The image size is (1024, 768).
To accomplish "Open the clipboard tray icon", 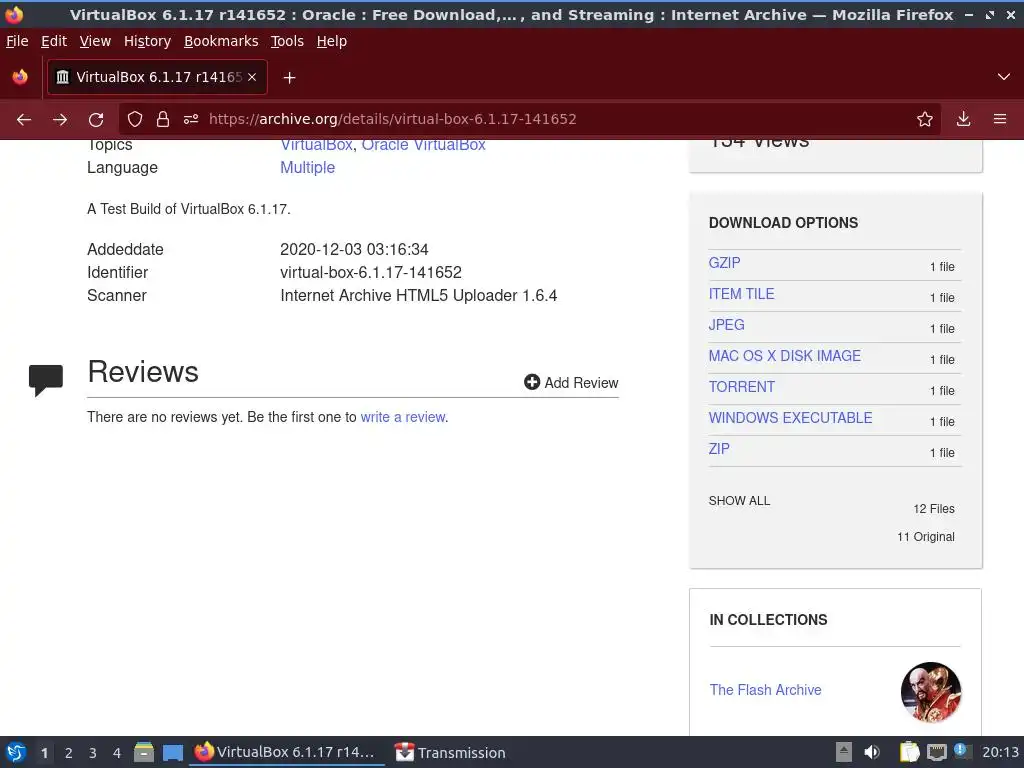I will point(909,752).
